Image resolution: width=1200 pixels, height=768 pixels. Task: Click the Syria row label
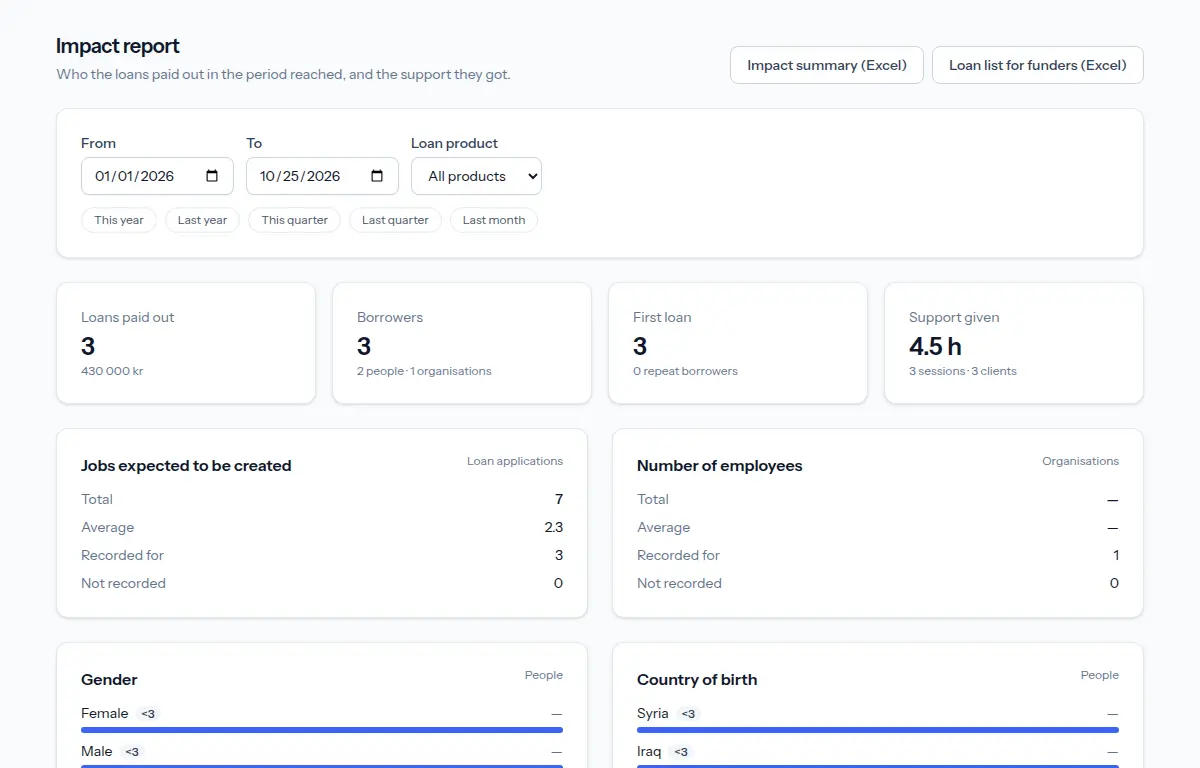(x=653, y=713)
